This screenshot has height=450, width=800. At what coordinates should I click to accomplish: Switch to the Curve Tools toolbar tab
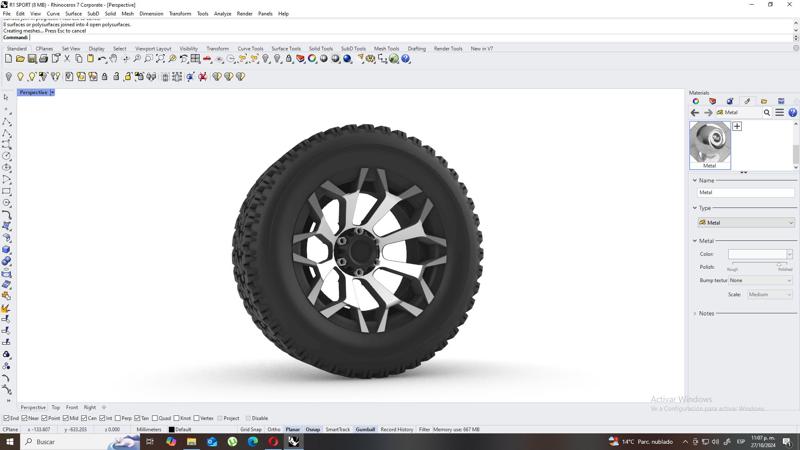pos(251,48)
